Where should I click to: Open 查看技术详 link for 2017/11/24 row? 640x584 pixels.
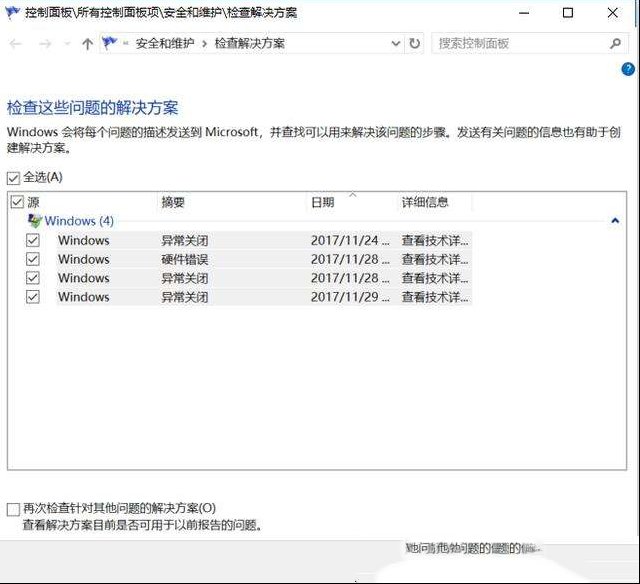(435, 240)
